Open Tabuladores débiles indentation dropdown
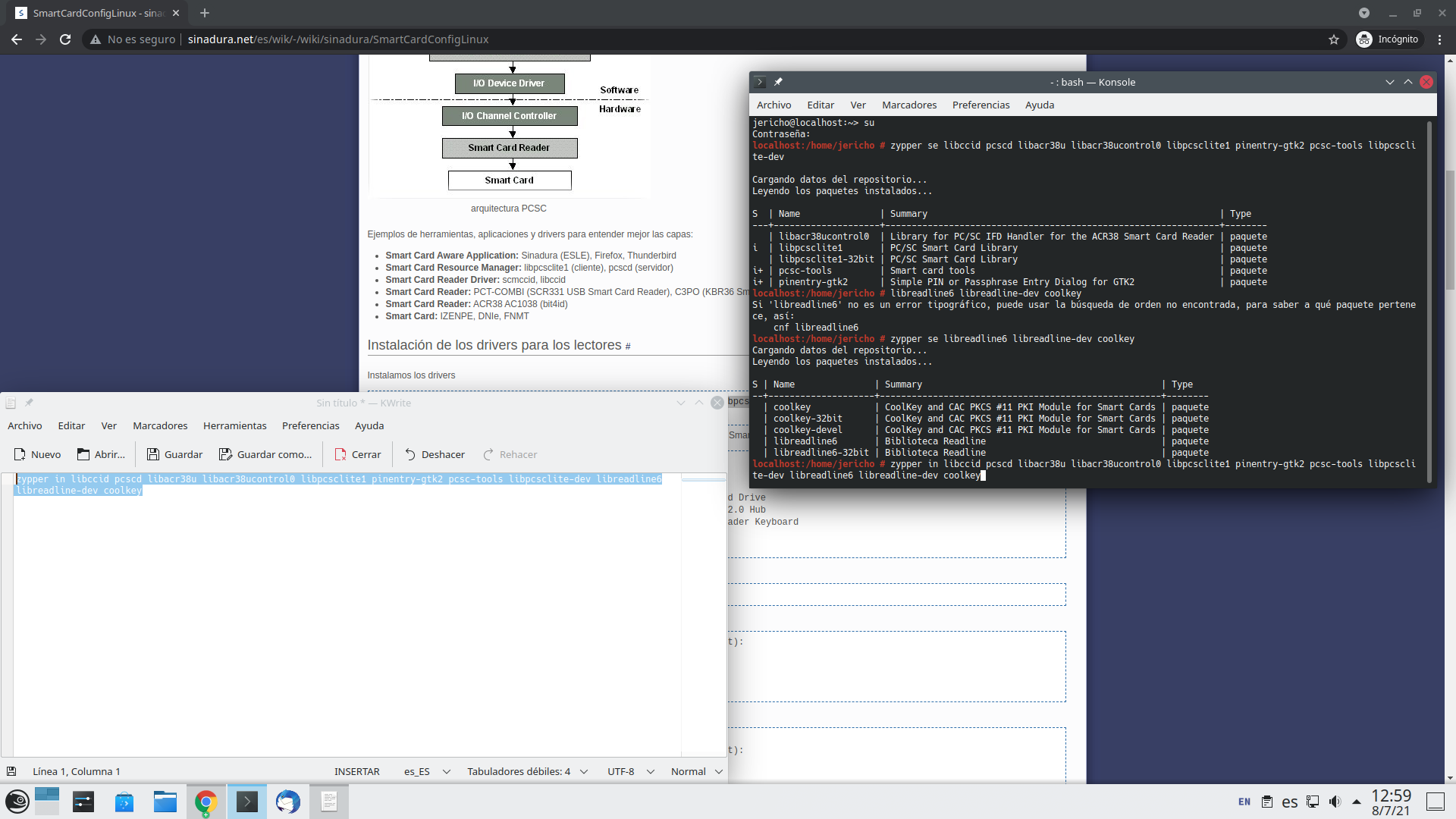The height and width of the screenshot is (819, 1456). [527, 771]
